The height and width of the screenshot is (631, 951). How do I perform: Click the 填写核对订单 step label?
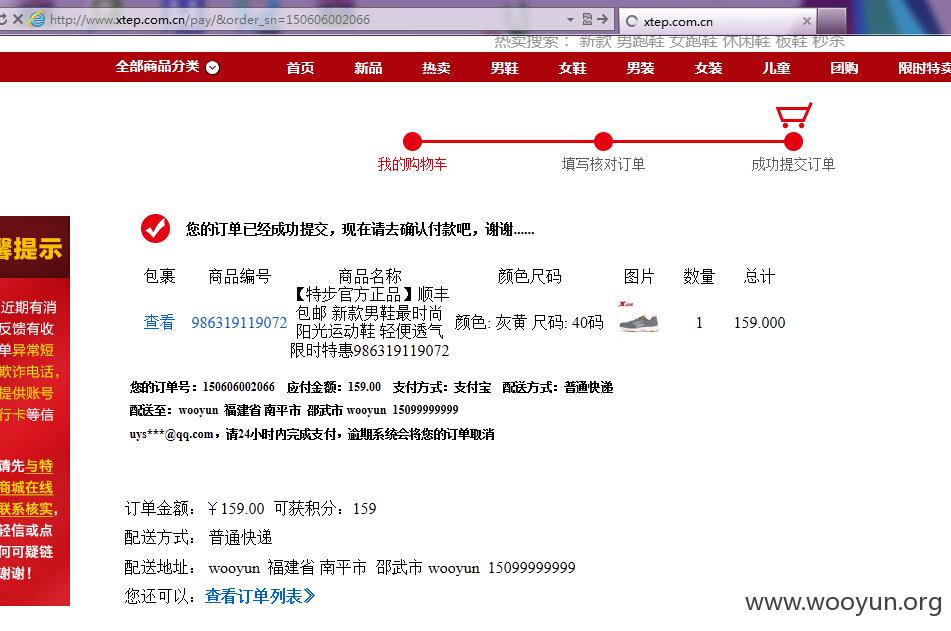pyautogui.click(x=603, y=164)
